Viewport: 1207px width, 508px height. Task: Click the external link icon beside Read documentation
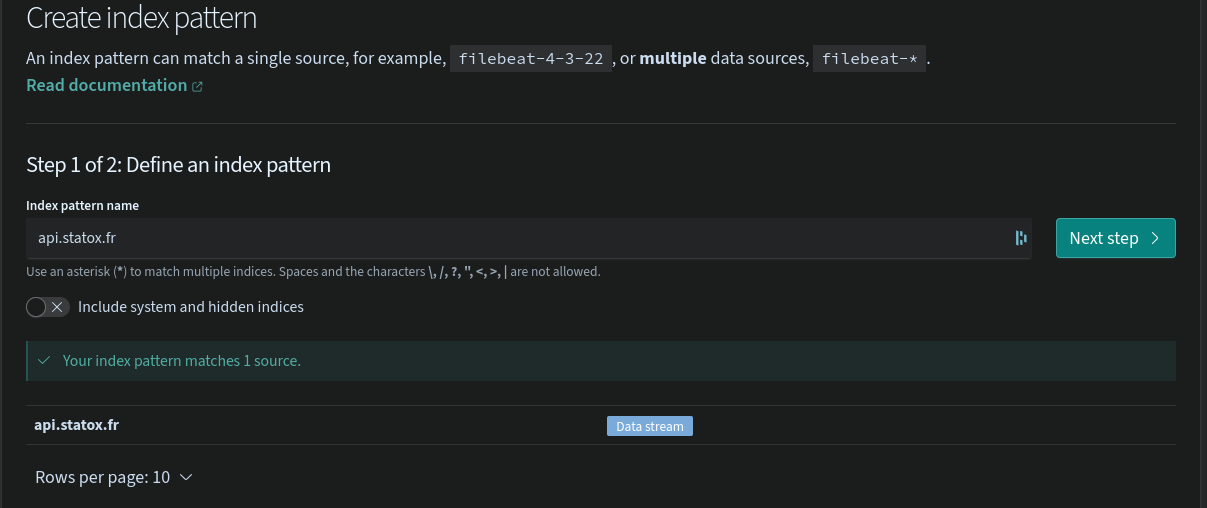click(x=197, y=86)
